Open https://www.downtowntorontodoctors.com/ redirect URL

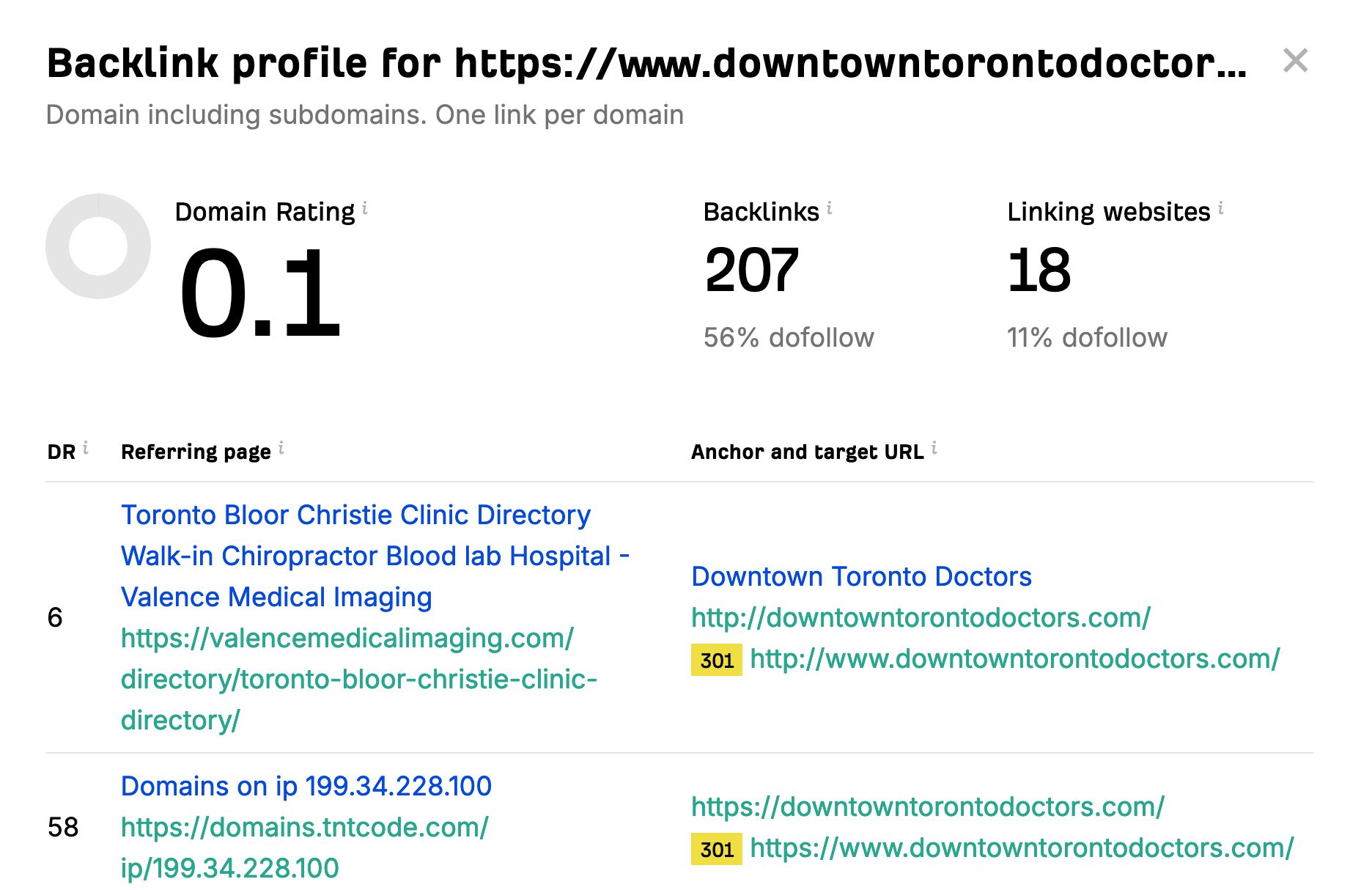tap(1022, 847)
